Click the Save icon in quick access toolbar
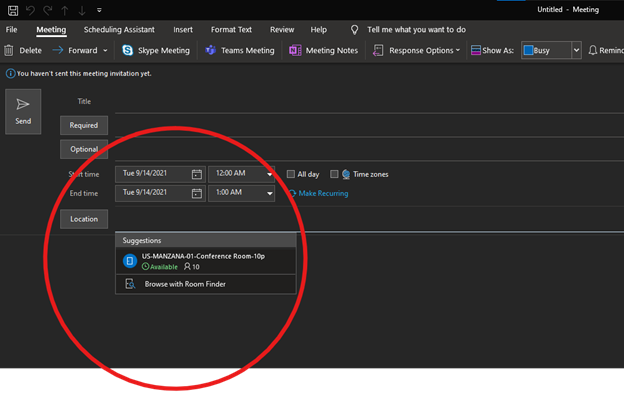The image size is (624, 394). tap(13, 10)
